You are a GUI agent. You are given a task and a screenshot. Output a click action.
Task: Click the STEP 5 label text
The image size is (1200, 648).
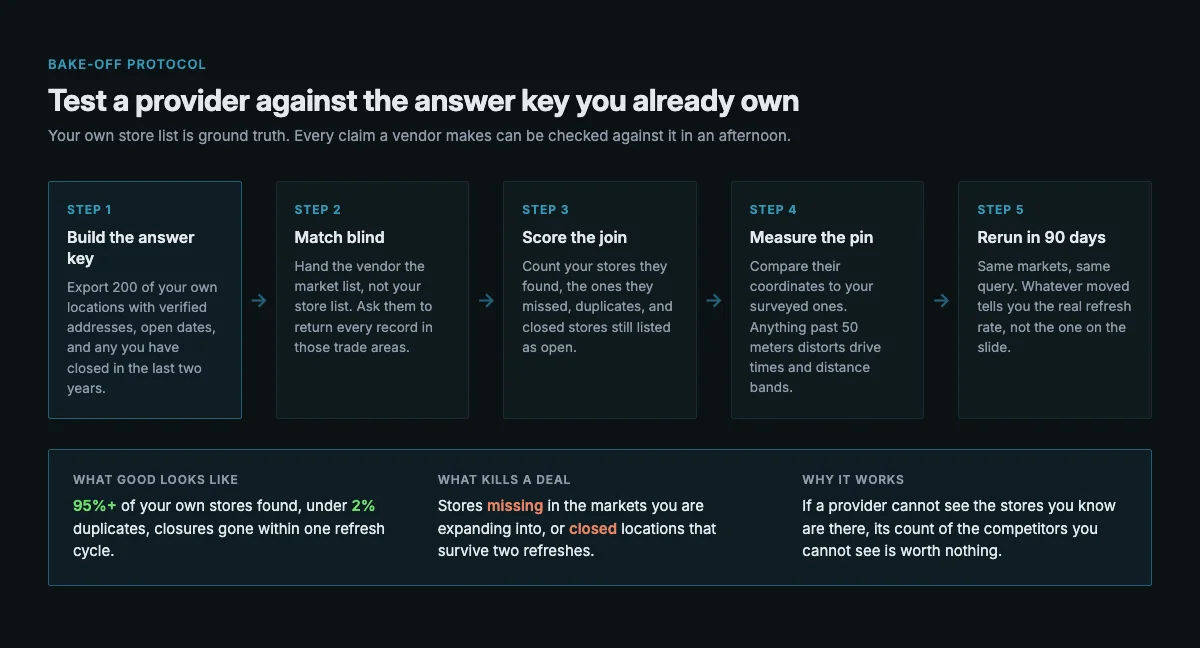(1000, 210)
